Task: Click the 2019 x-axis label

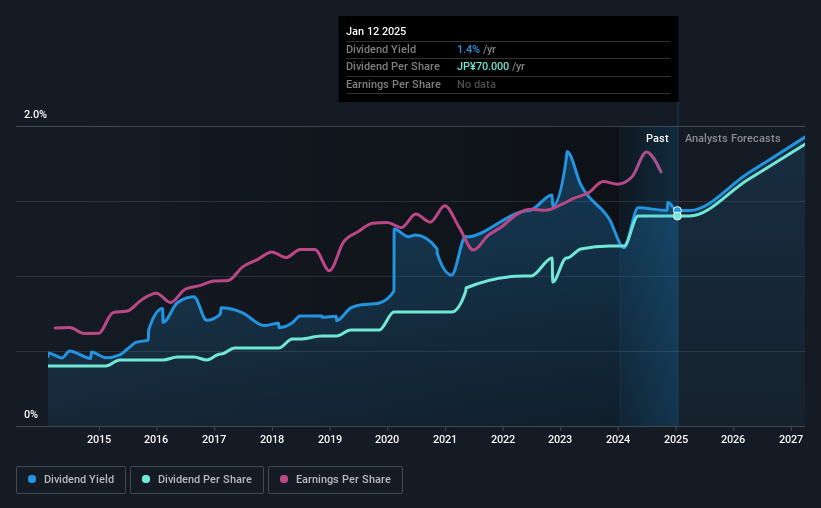Action: click(x=330, y=439)
